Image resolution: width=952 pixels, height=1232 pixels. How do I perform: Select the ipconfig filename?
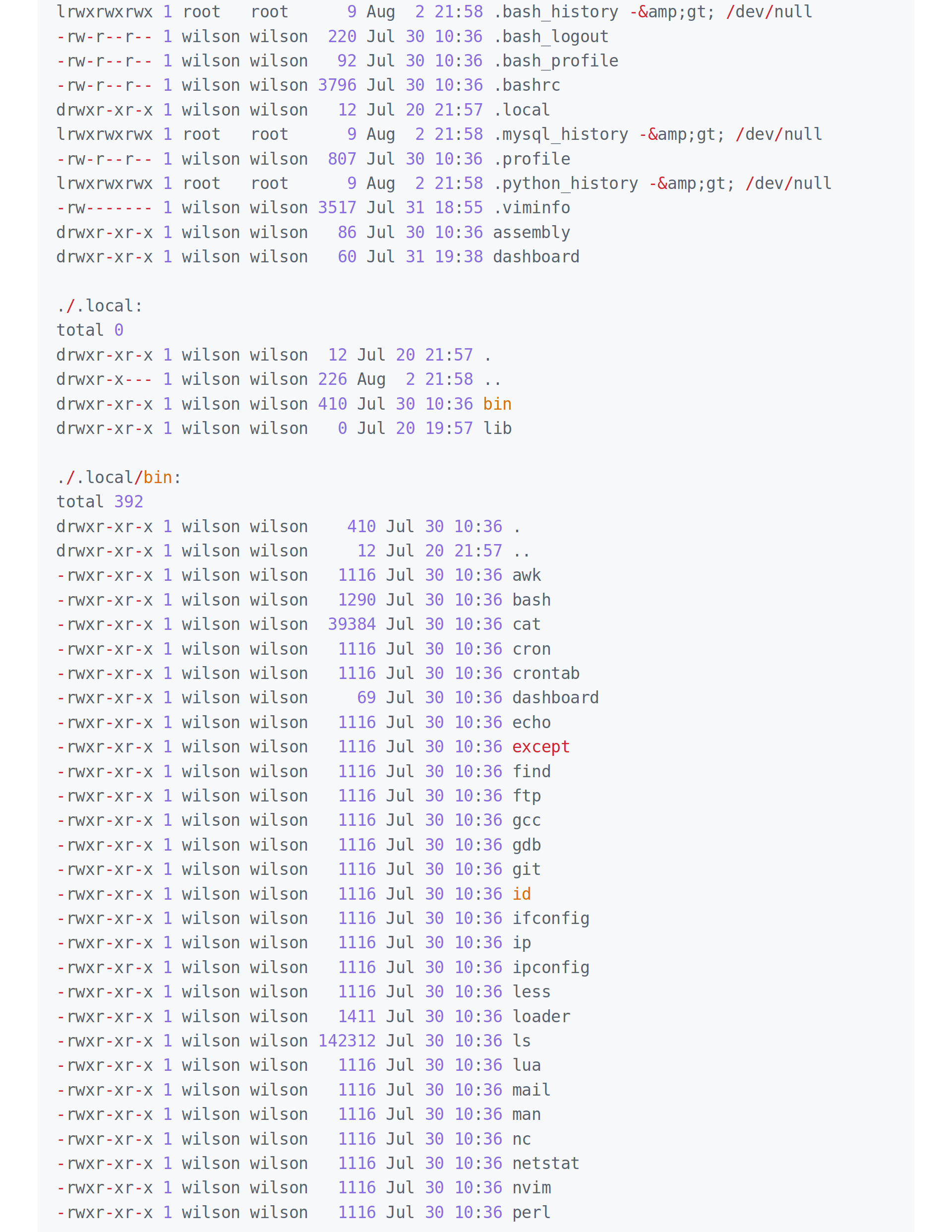(551, 968)
